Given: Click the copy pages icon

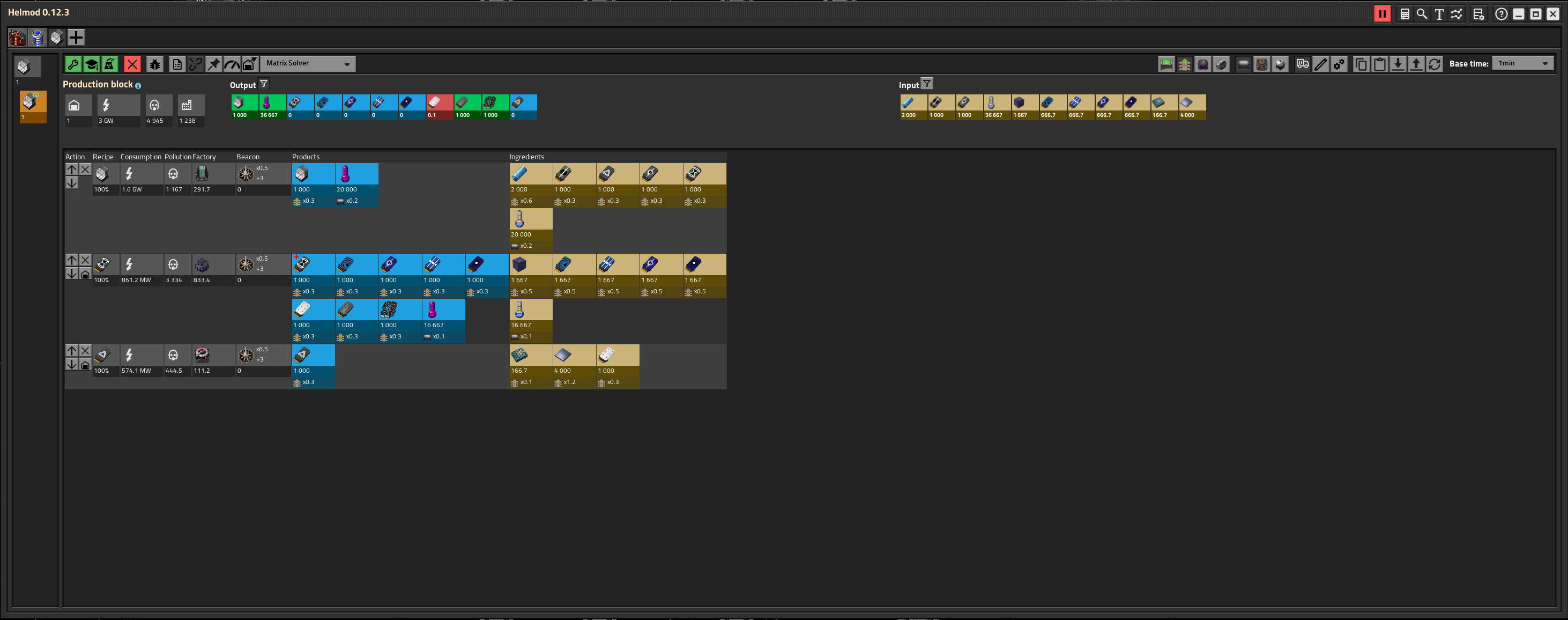Looking at the screenshot, I should pos(1362,64).
